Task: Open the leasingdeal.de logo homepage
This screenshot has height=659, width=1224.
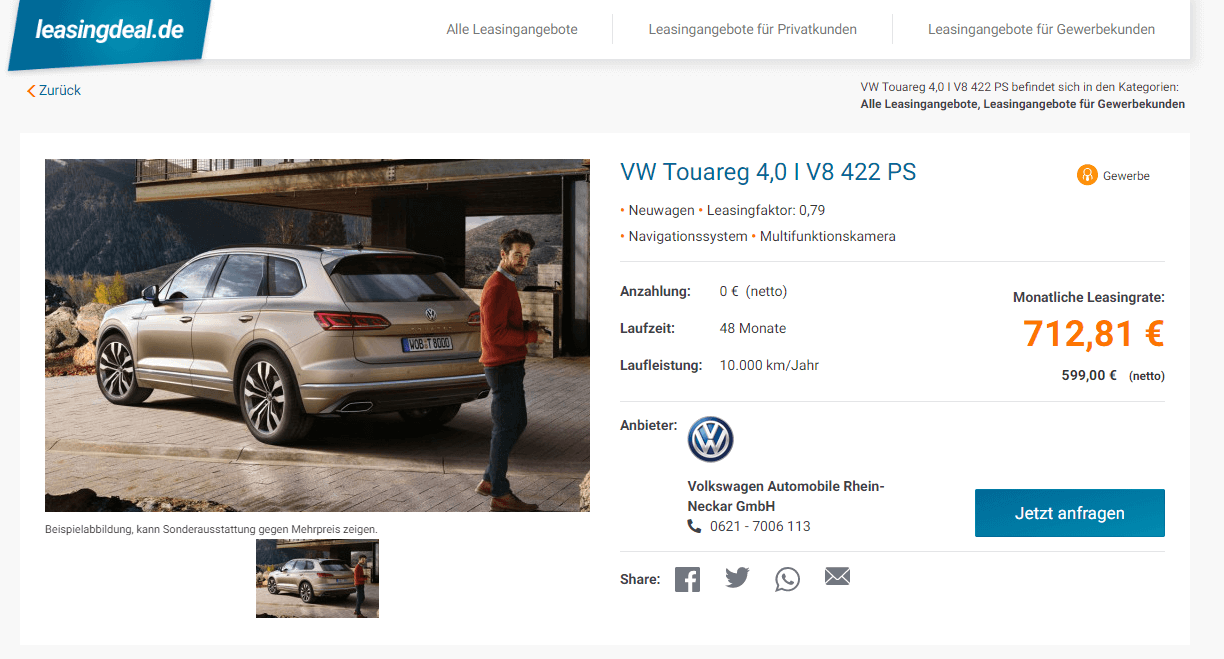Action: (110, 31)
